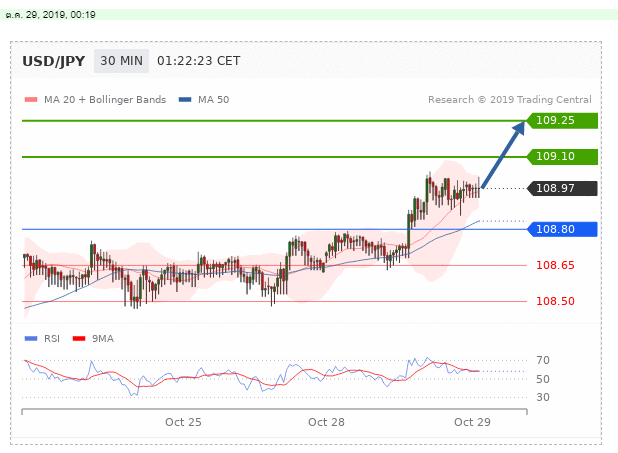Select the USD/JPY pair title
The width and height of the screenshot is (618, 453).
pyautogui.click(x=54, y=62)
